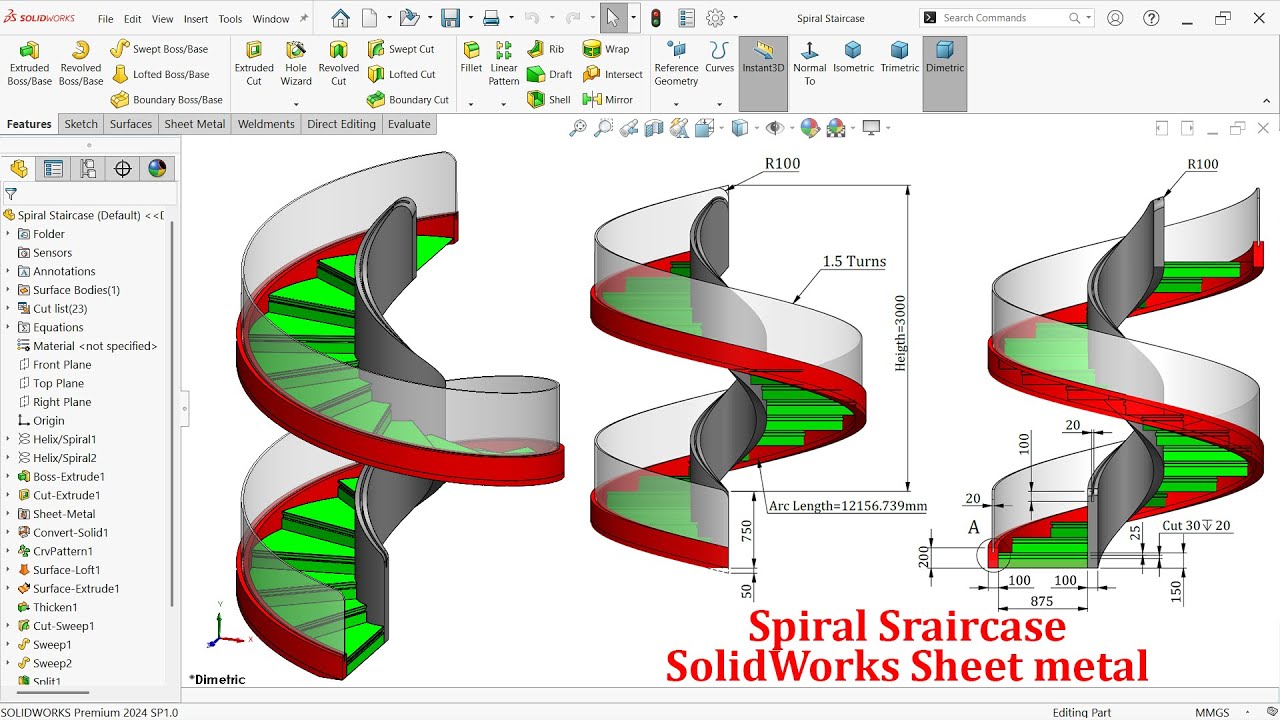Switch to Trimetric view
The image size is (1280, 720).
(899, 58)
